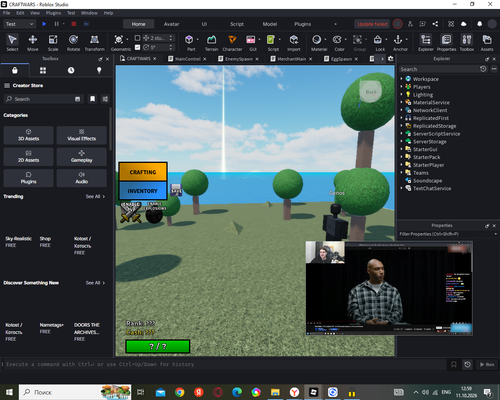This screenshot has width=500, height=400.
Task: Click the Anchor tool icon
Action: pyautogui.click(x=398, y=40)
